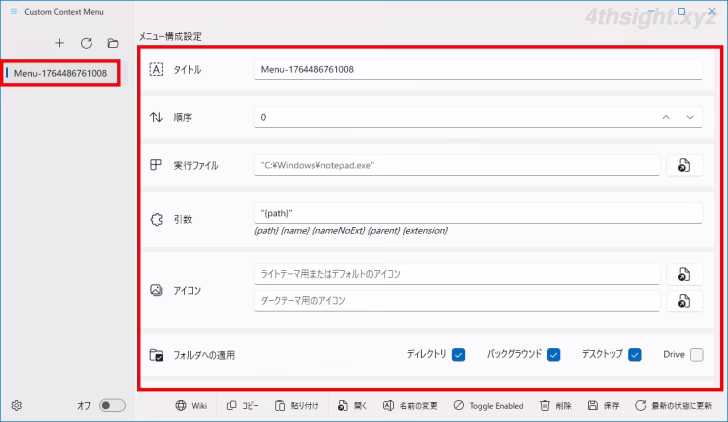This screenshot has height=422, width=728.
Task: Click the 引数 puzzle piece icon
Action: pyautogui.click(x=156, y=219)
